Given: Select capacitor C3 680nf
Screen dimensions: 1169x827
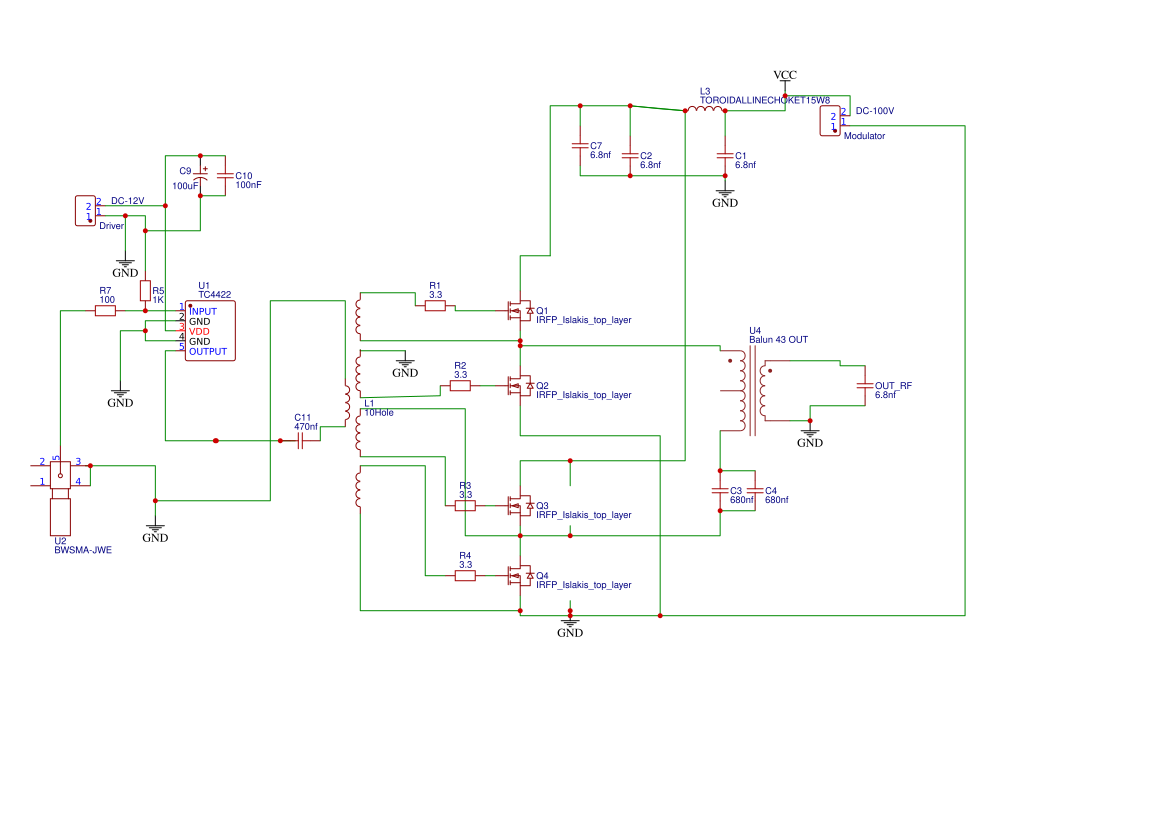Looking at the screenshot, I should tap(720, 491).
